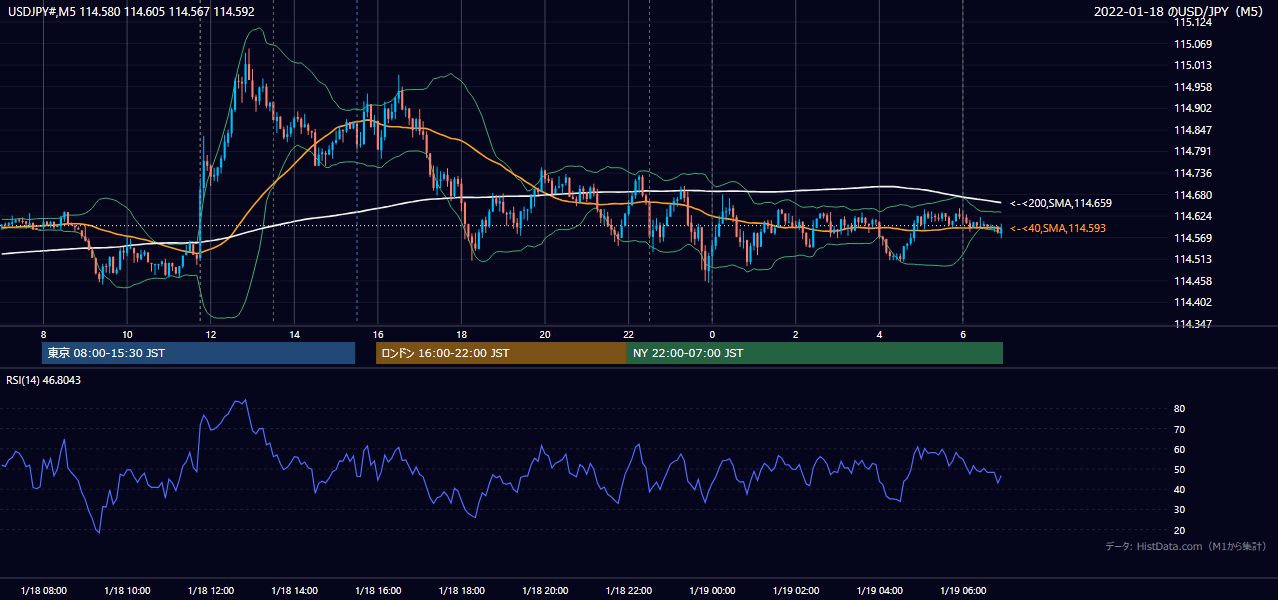This screenshot has height=600, width=1278.
Task: Select the ロンドン 16:00-22:00 JST session bar
Action: pos(501,353)
